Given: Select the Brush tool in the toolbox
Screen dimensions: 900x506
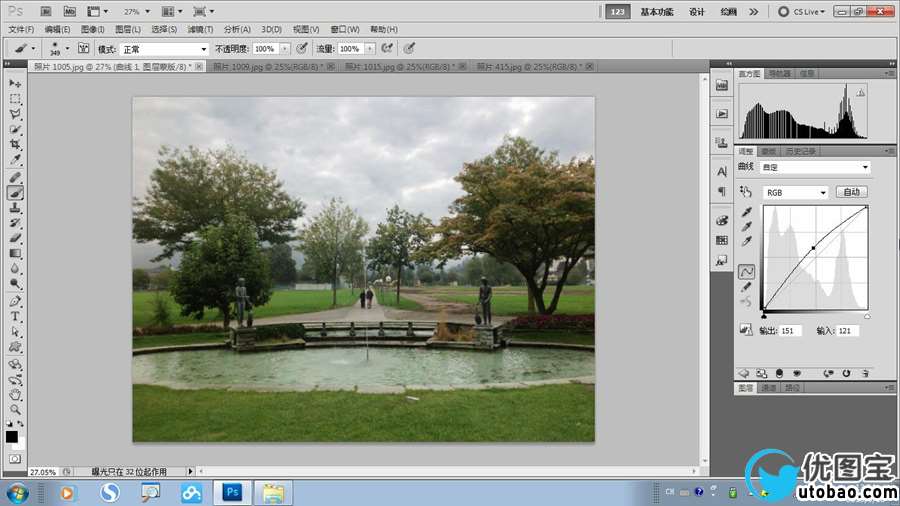Looking at the screenshot, I should click(15, 193).
